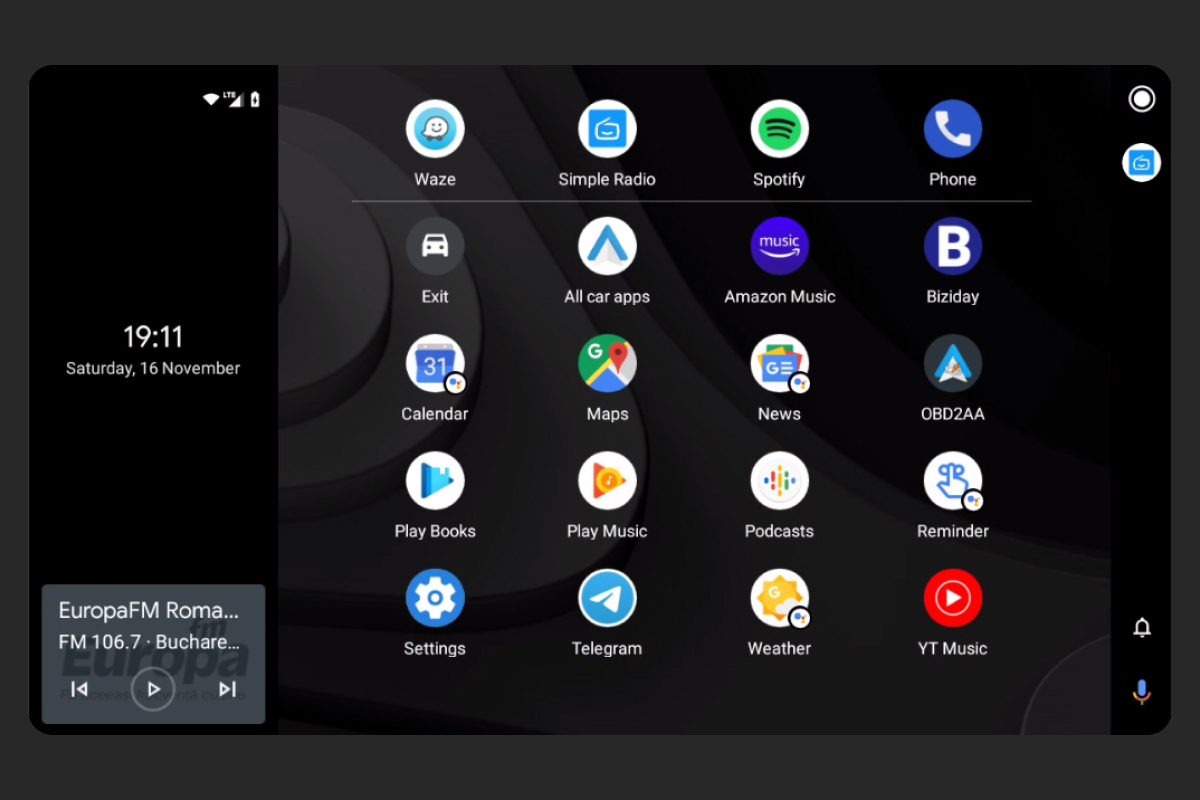Start the Phone app
The width and height of the screenshot is (1200, 800).
click(952, 128)
